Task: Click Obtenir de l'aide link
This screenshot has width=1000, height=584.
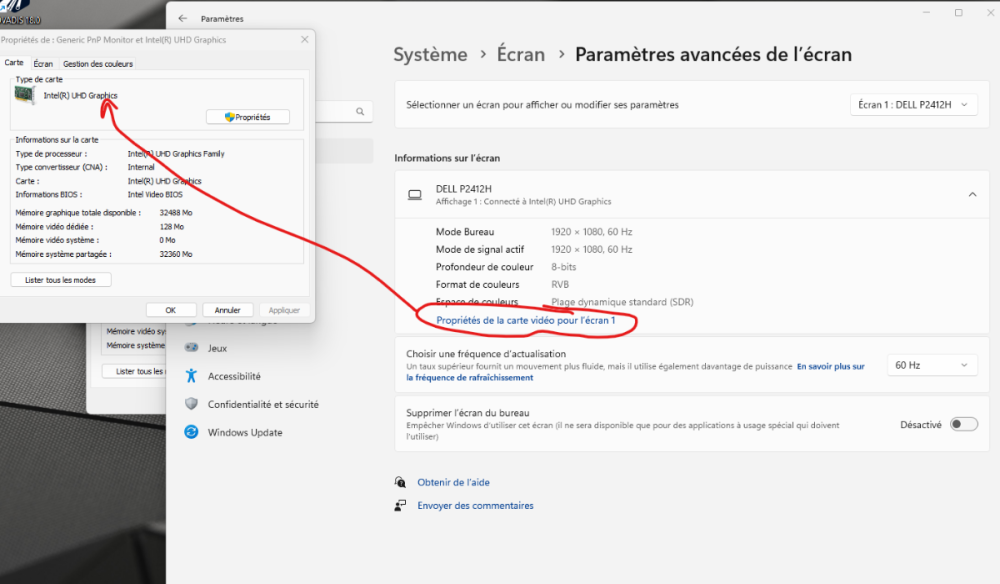Action: (453, 482)
